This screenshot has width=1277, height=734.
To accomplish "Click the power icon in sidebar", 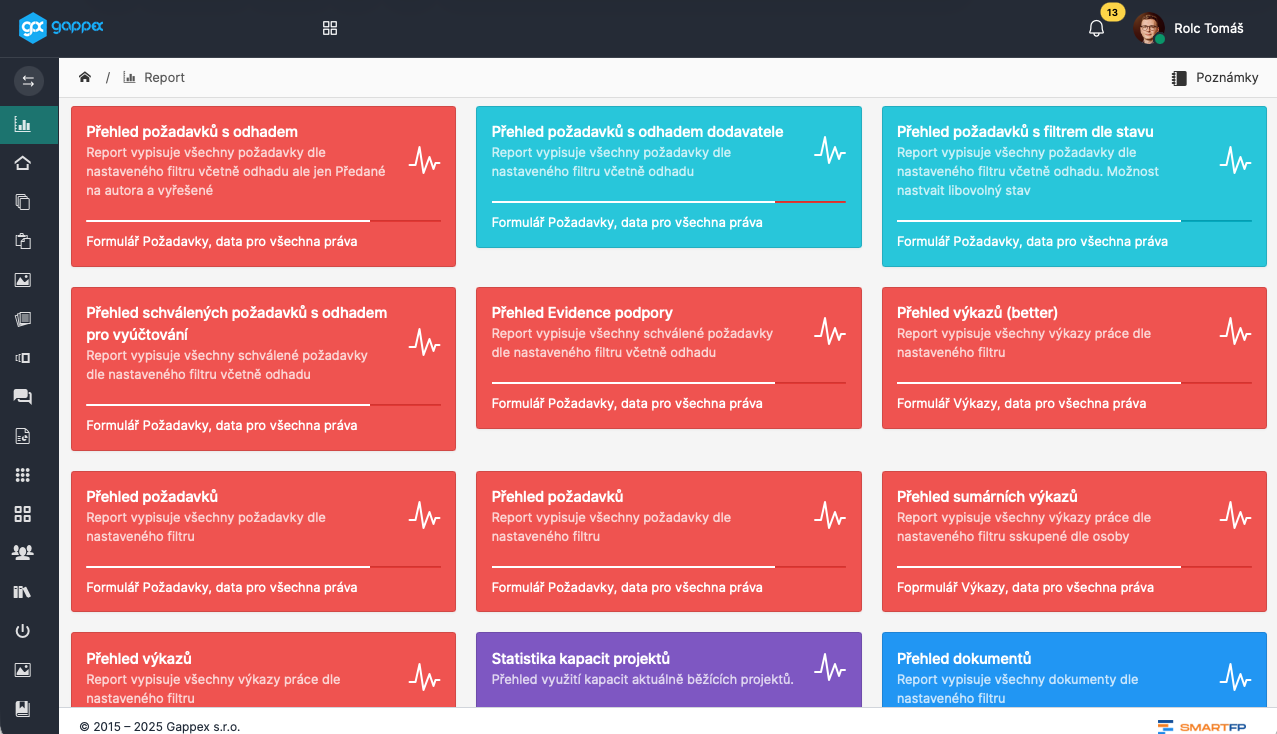I will [23, 631].
